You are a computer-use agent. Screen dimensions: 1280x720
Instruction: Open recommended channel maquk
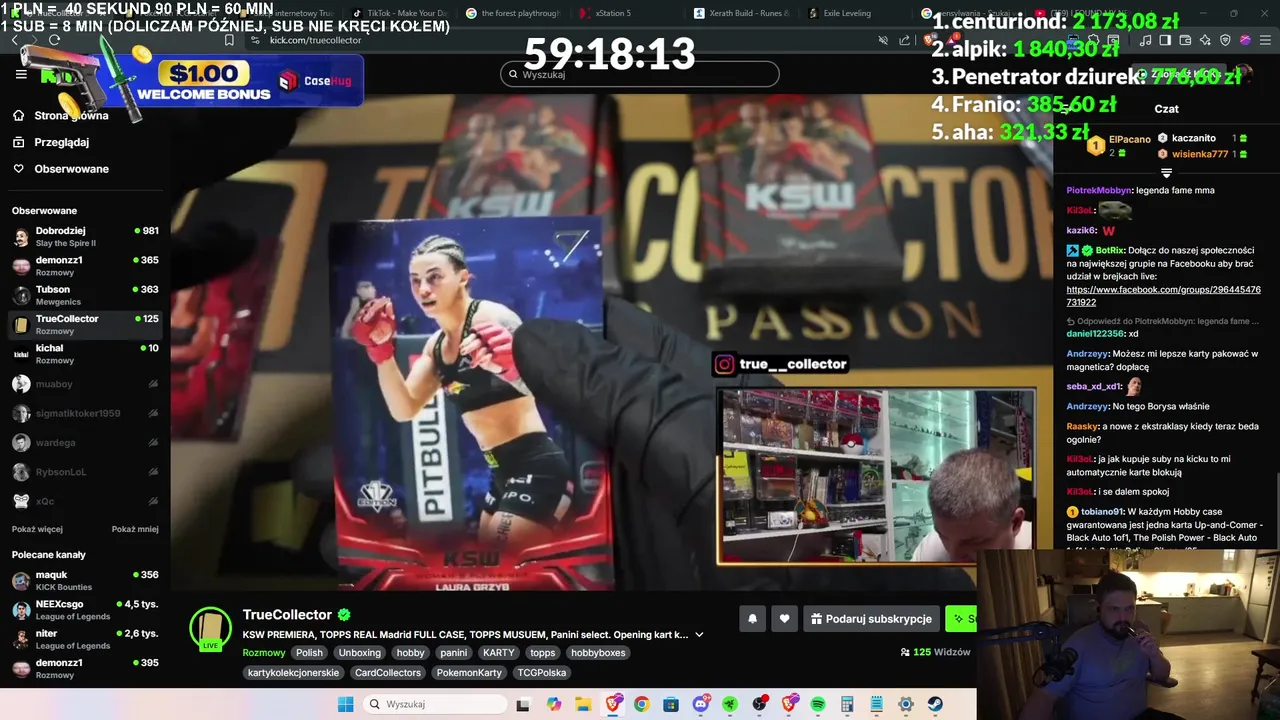[85, 581]
